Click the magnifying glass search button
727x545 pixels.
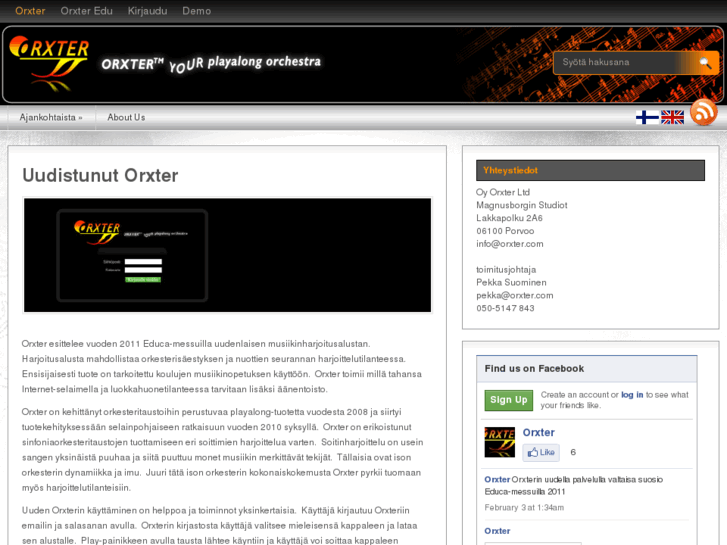(x=705, y=63)
